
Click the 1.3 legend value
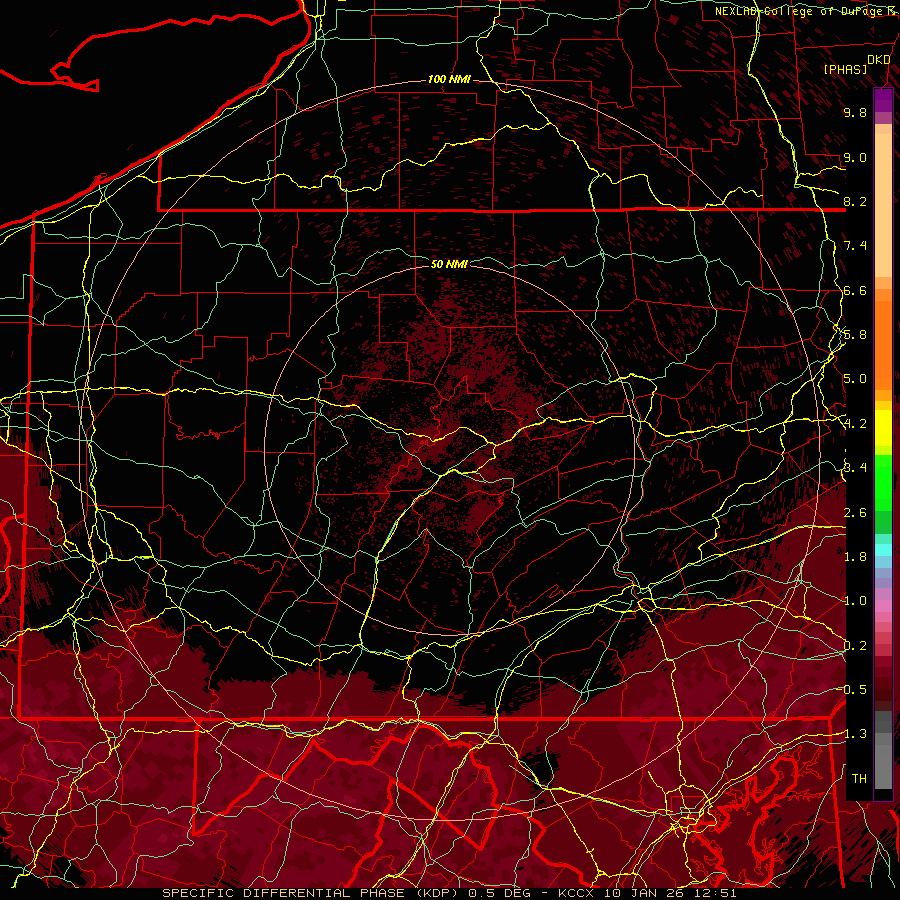(855, 734)
